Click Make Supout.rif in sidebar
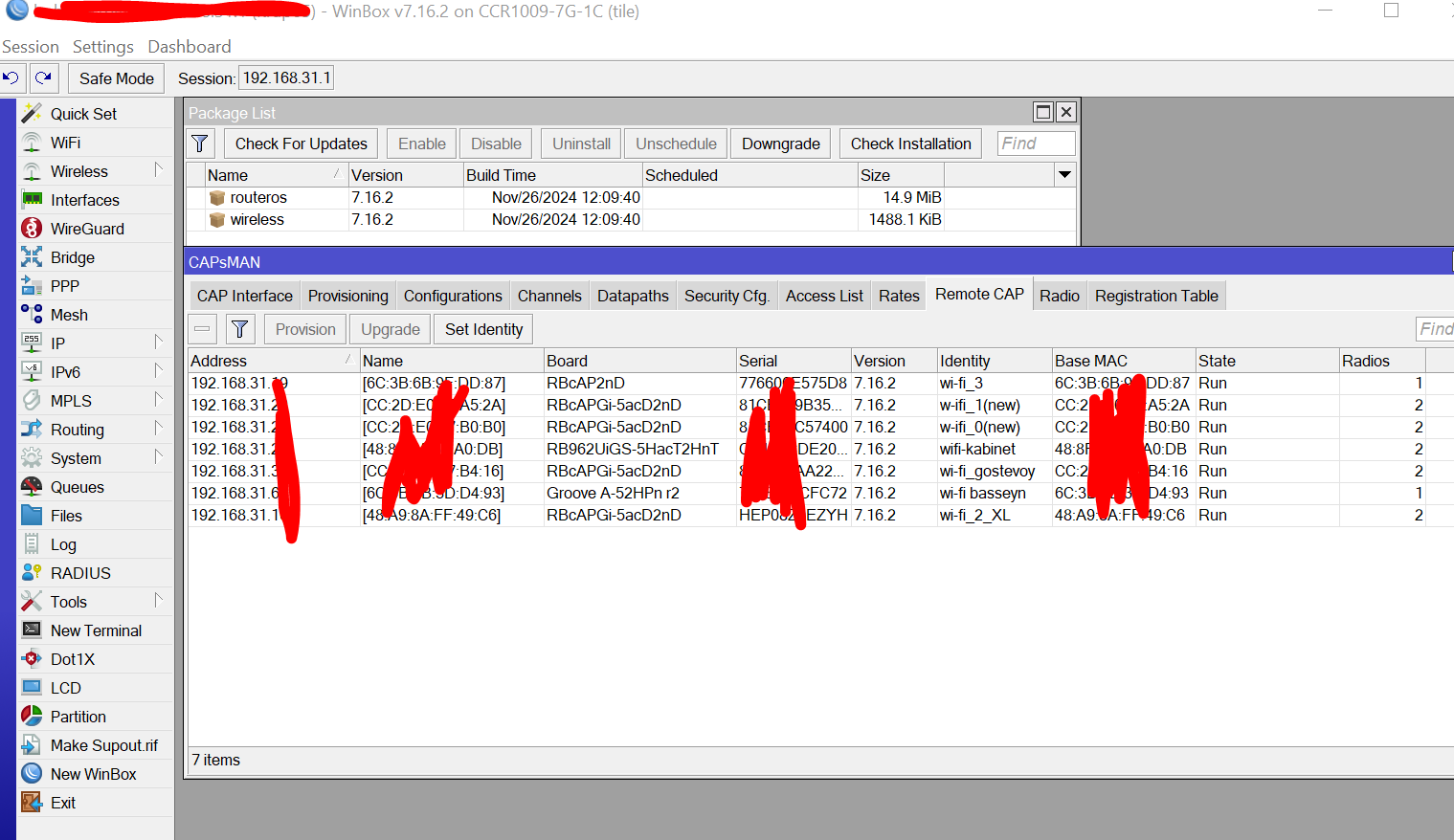This screenshot has height=840, width=1454. pyautogui.click(x=103, y=745)
